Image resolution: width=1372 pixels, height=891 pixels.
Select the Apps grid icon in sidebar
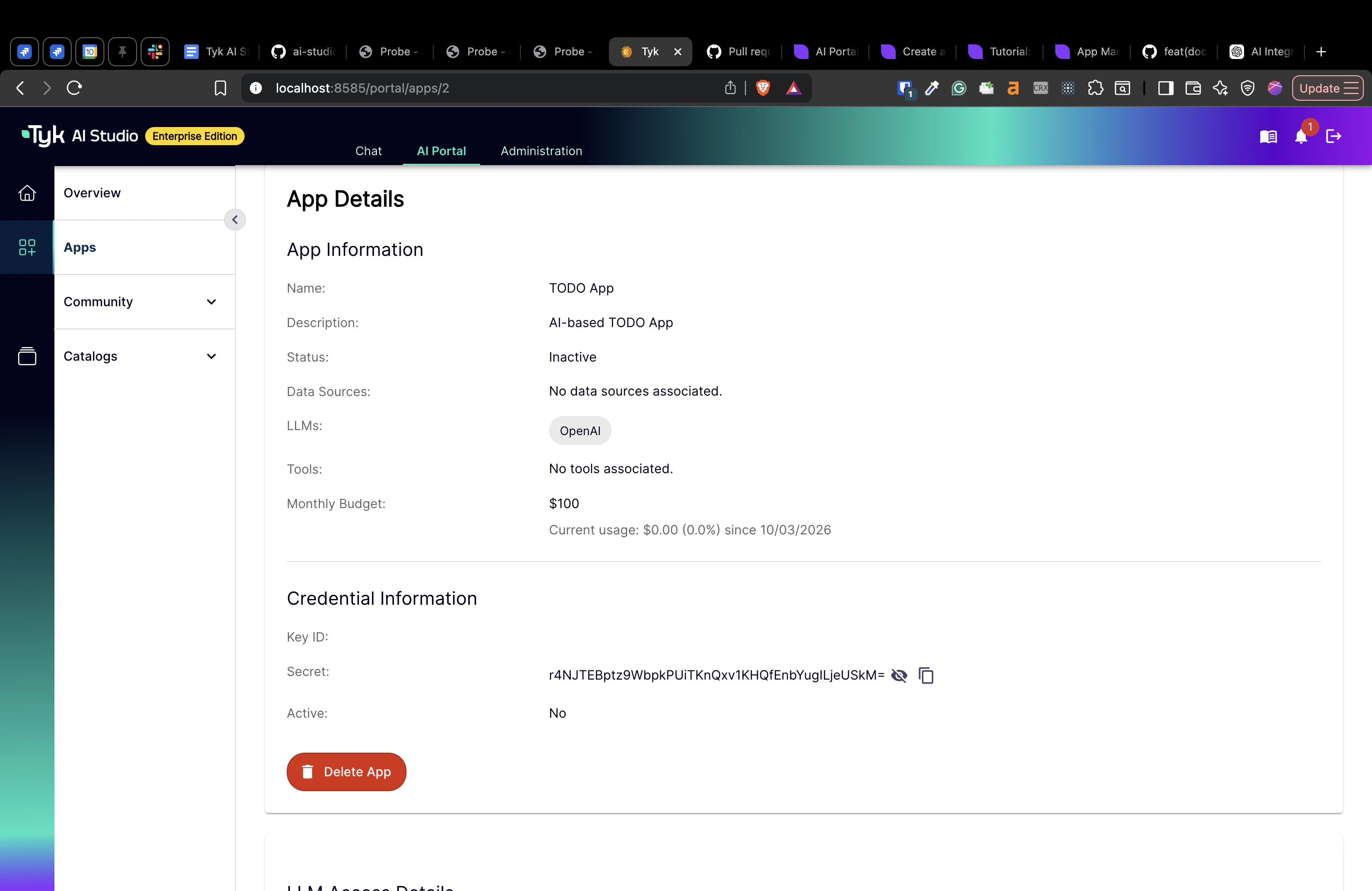coord(27,247)
